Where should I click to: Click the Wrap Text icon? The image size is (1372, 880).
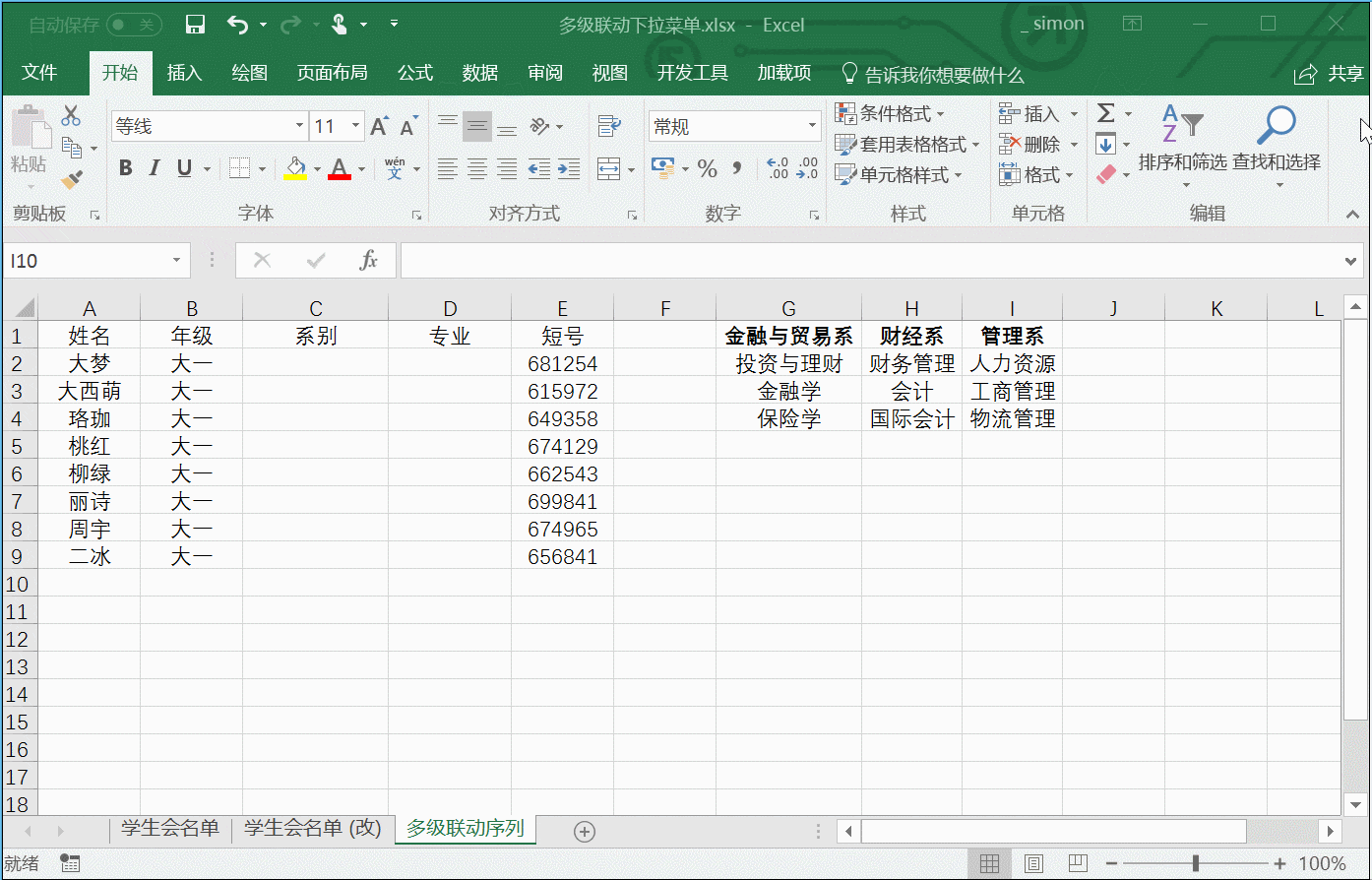(609, 126)
